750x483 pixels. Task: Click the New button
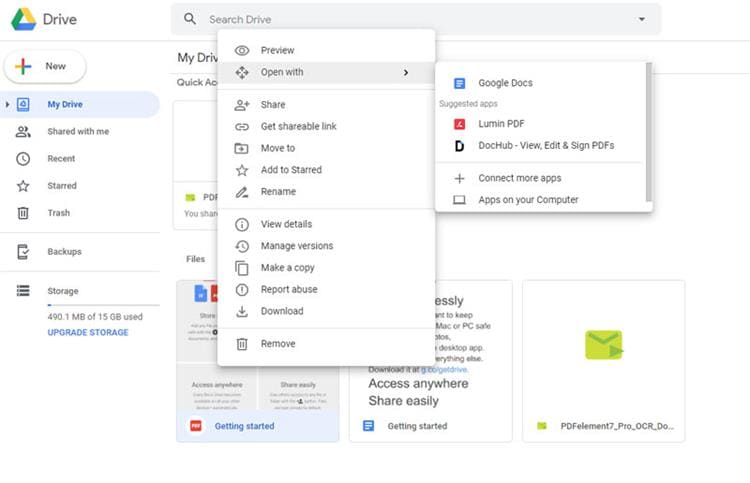45,66
